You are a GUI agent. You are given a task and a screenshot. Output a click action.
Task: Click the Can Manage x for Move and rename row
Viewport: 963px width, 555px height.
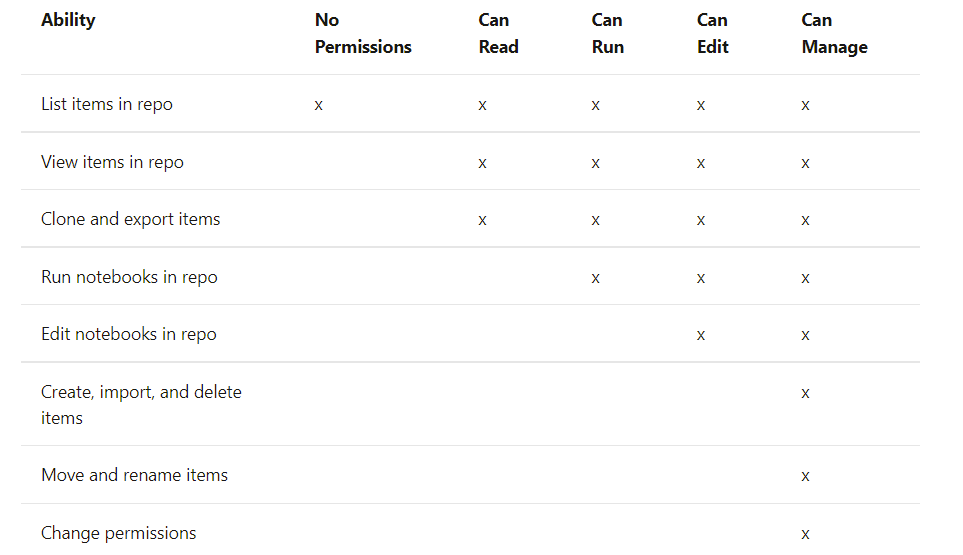(805, 476)
